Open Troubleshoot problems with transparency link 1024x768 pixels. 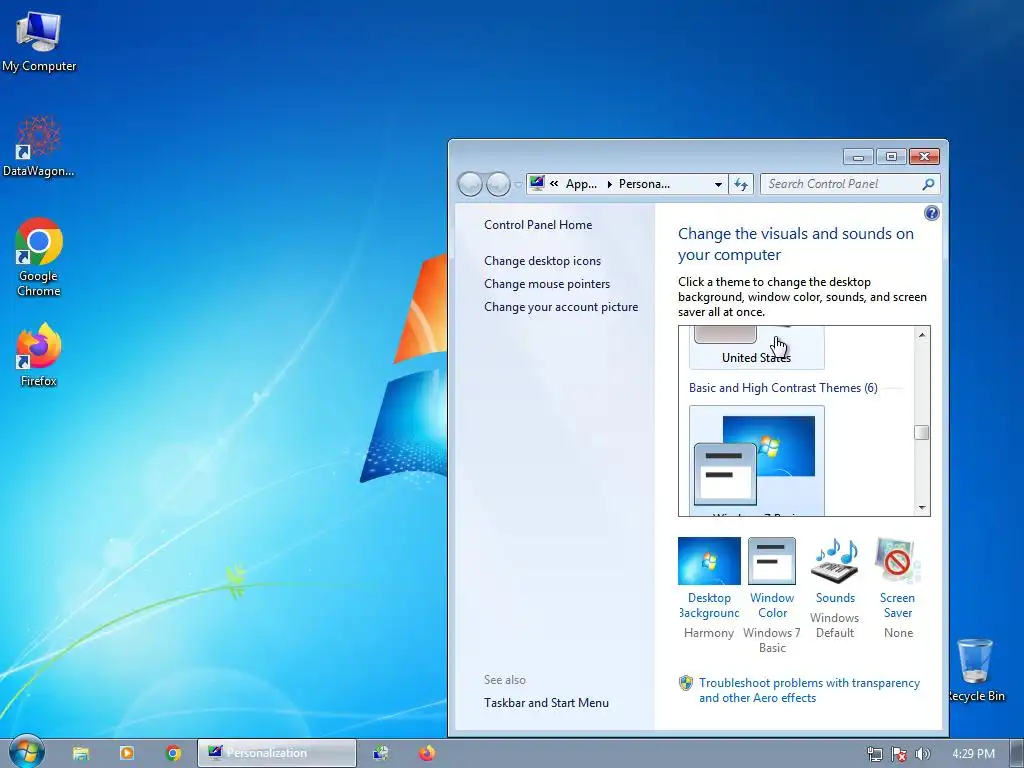(x=809, y=690)
